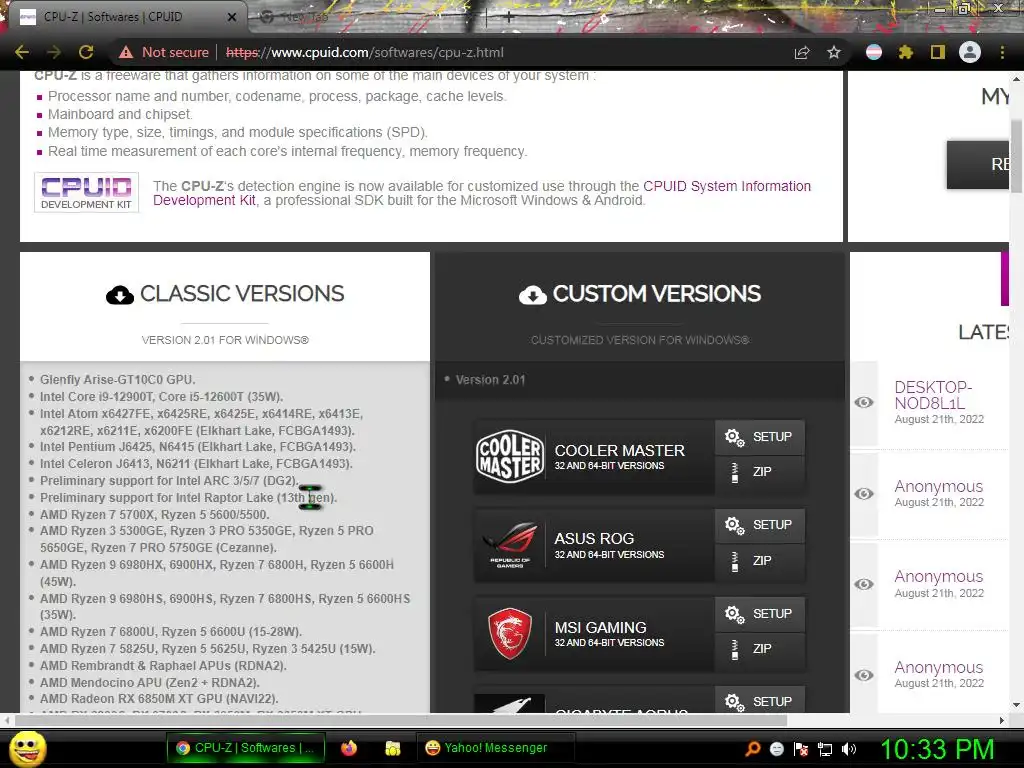
Task: Select the 'Glenfly Arise-GT10C0 GPU.' line
Action: point(118,379)
